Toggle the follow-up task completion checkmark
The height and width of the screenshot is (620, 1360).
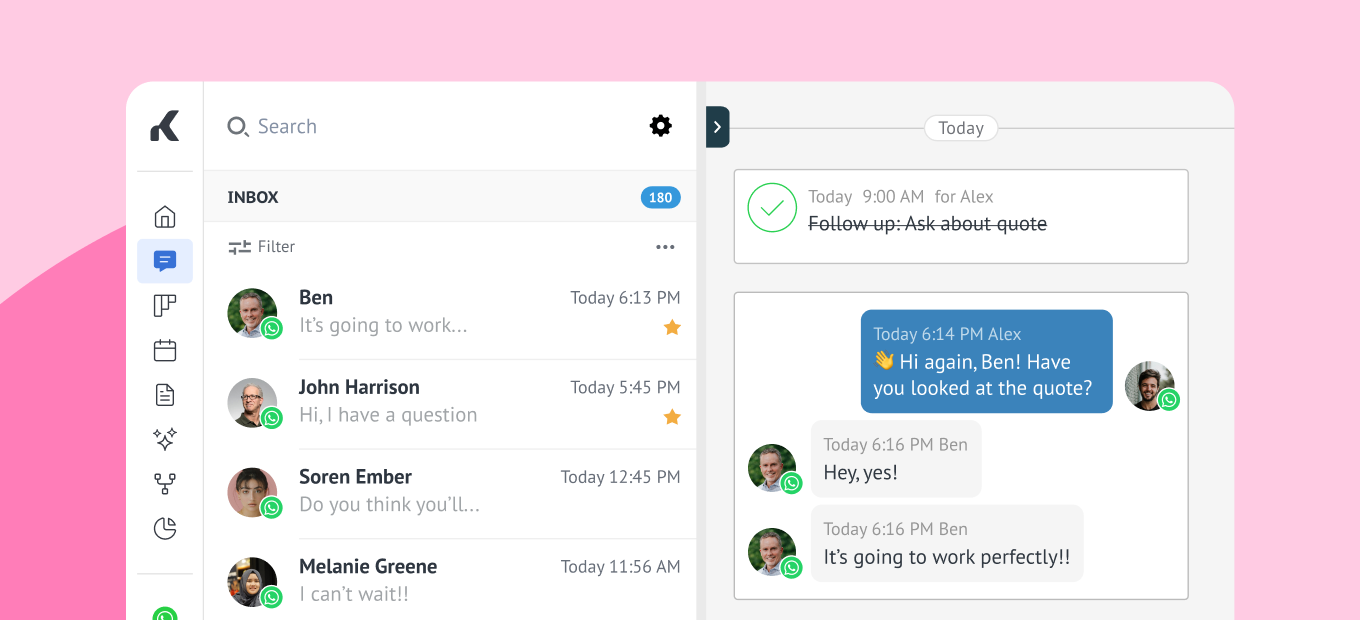(772, 208)
